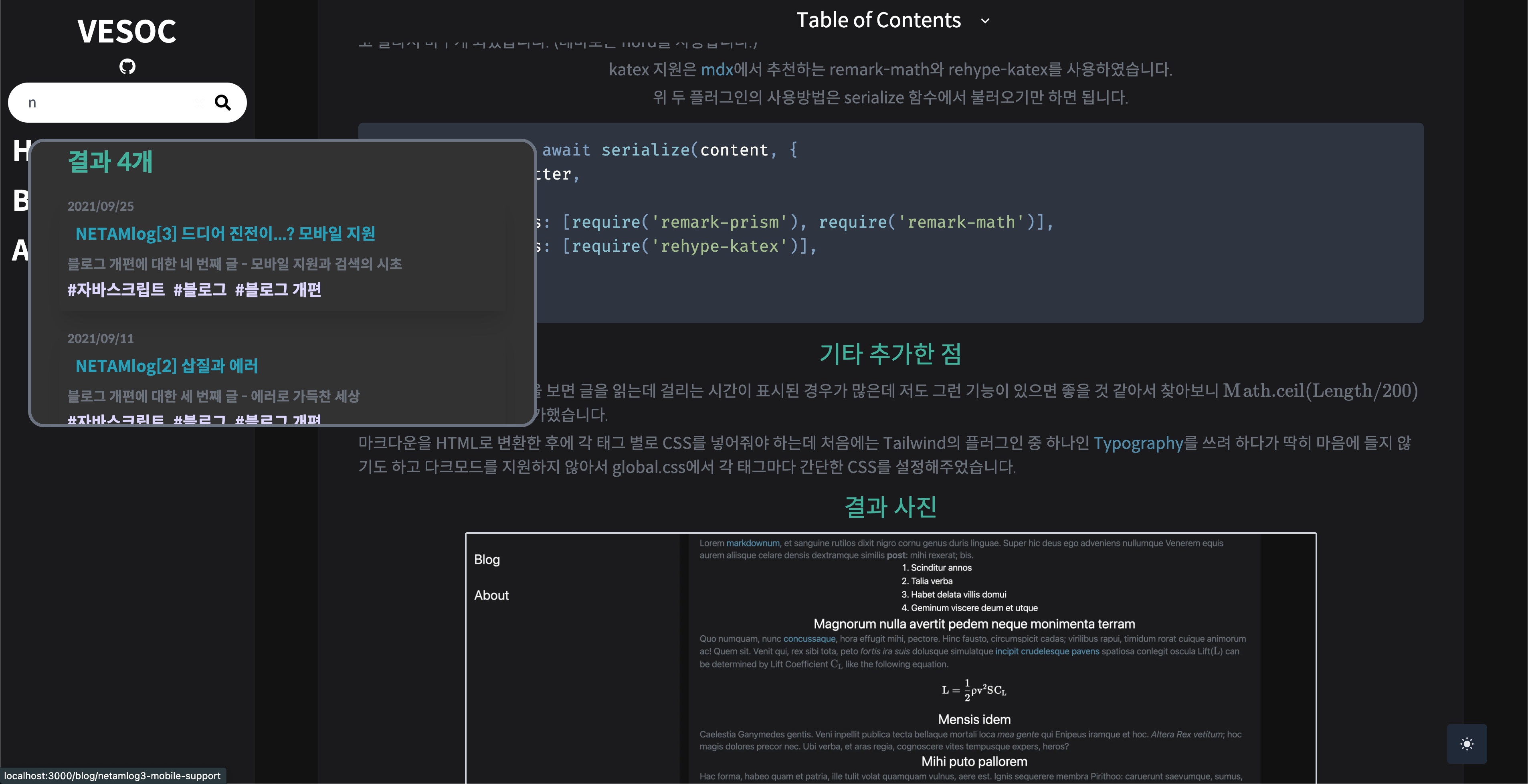The height and width of the screenshot is (784, 1528).
Task: Open NETAMlog[3] mobile support result
Action: click(x=225, y=234)
